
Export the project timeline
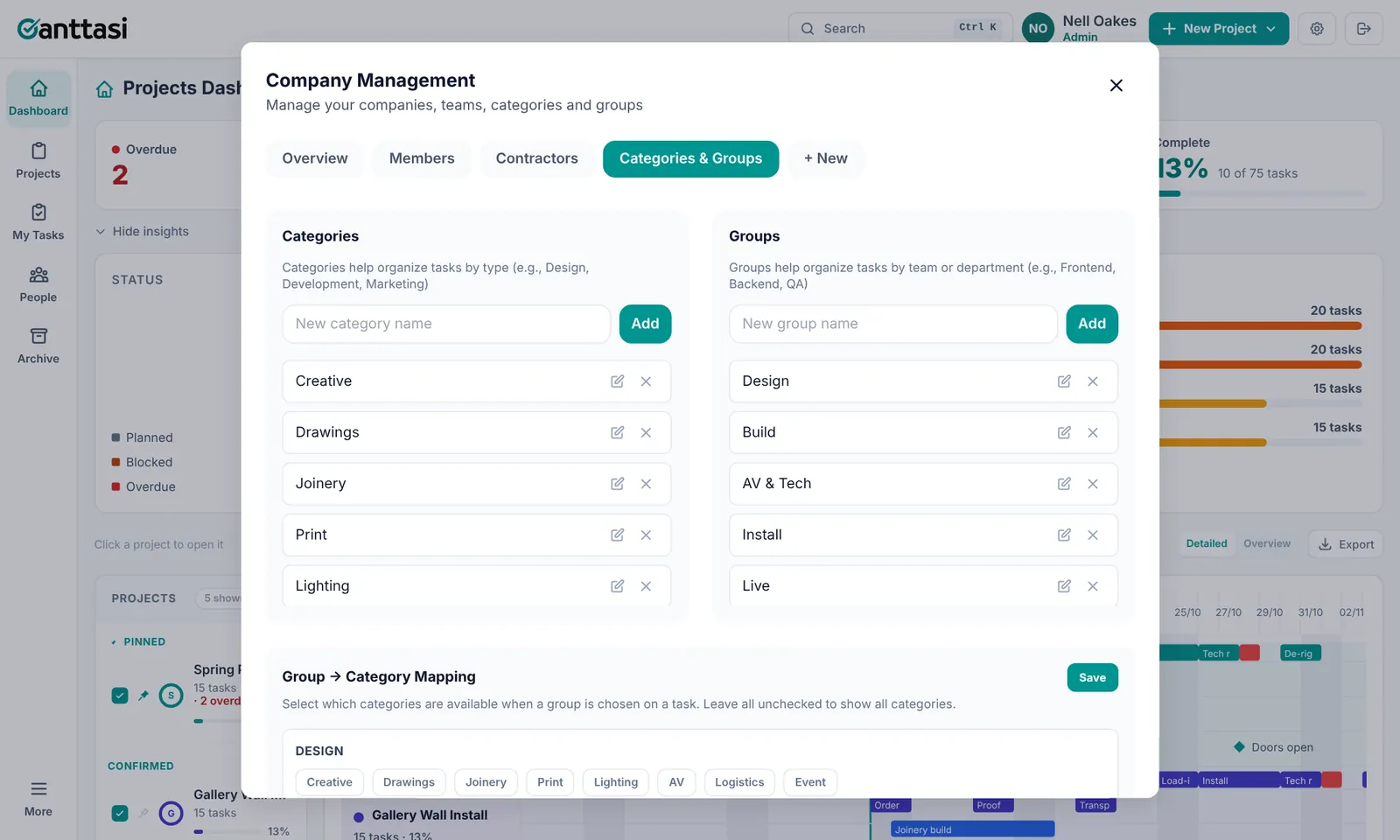[x=1346, y=544]
